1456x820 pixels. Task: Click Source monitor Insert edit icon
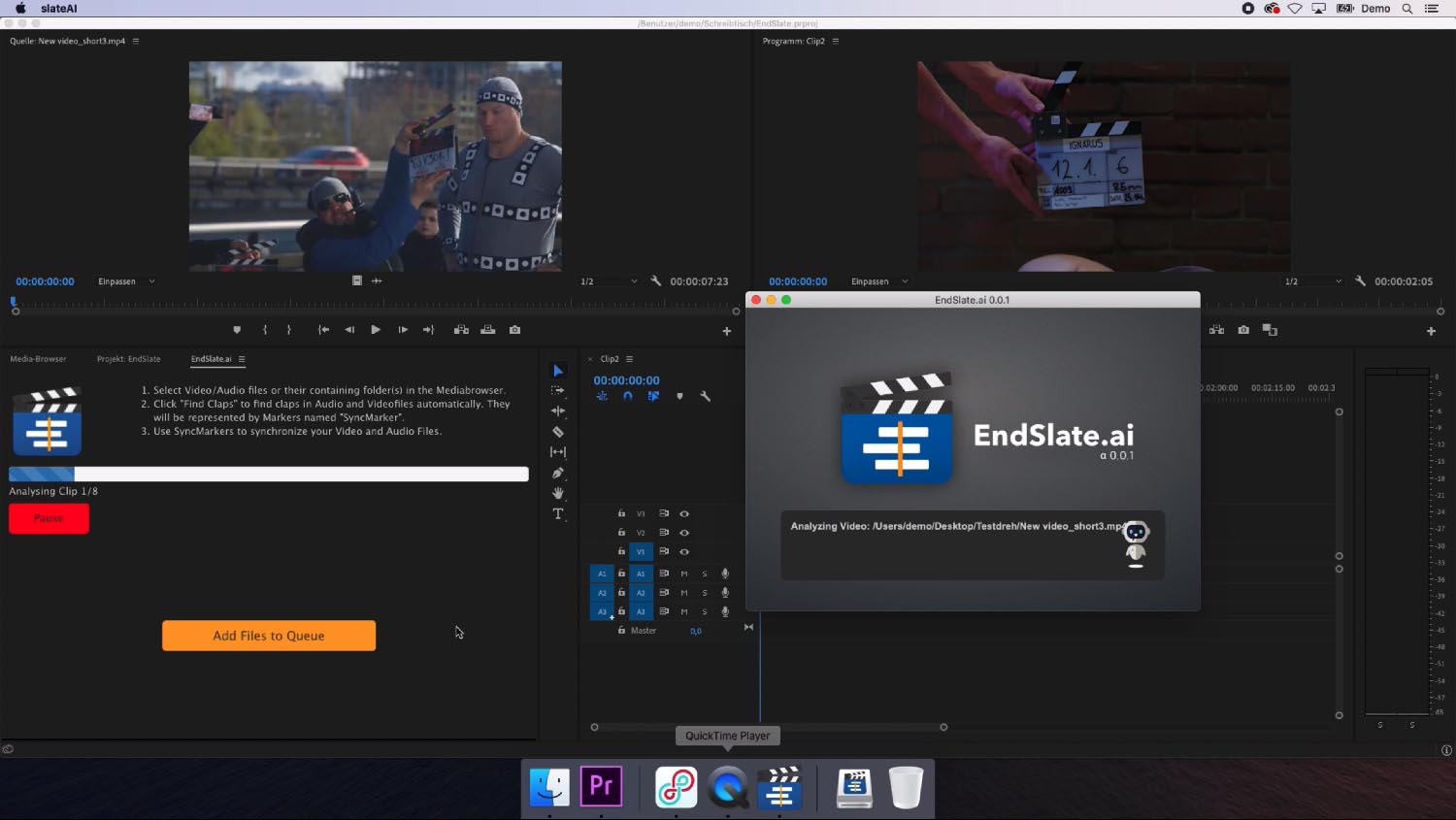click(x=461, y=330)
